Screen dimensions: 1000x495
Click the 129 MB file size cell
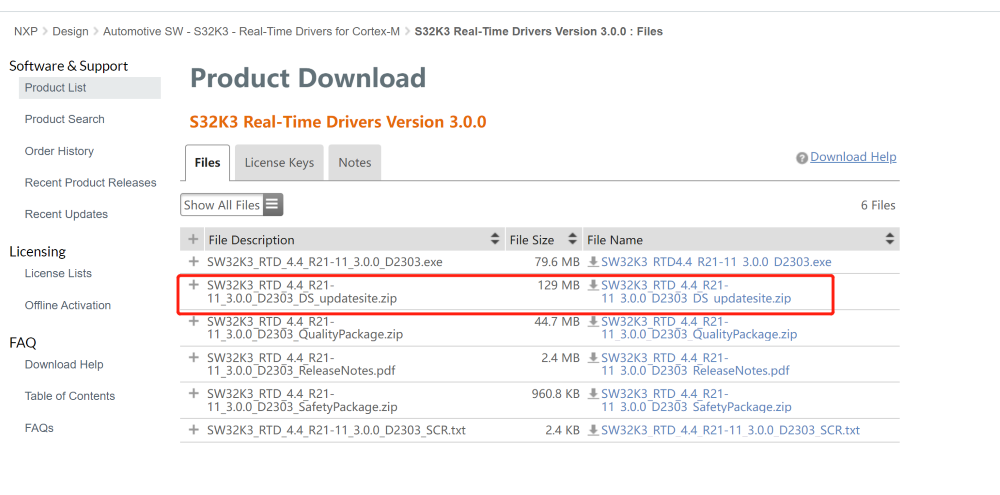point(559,285)
